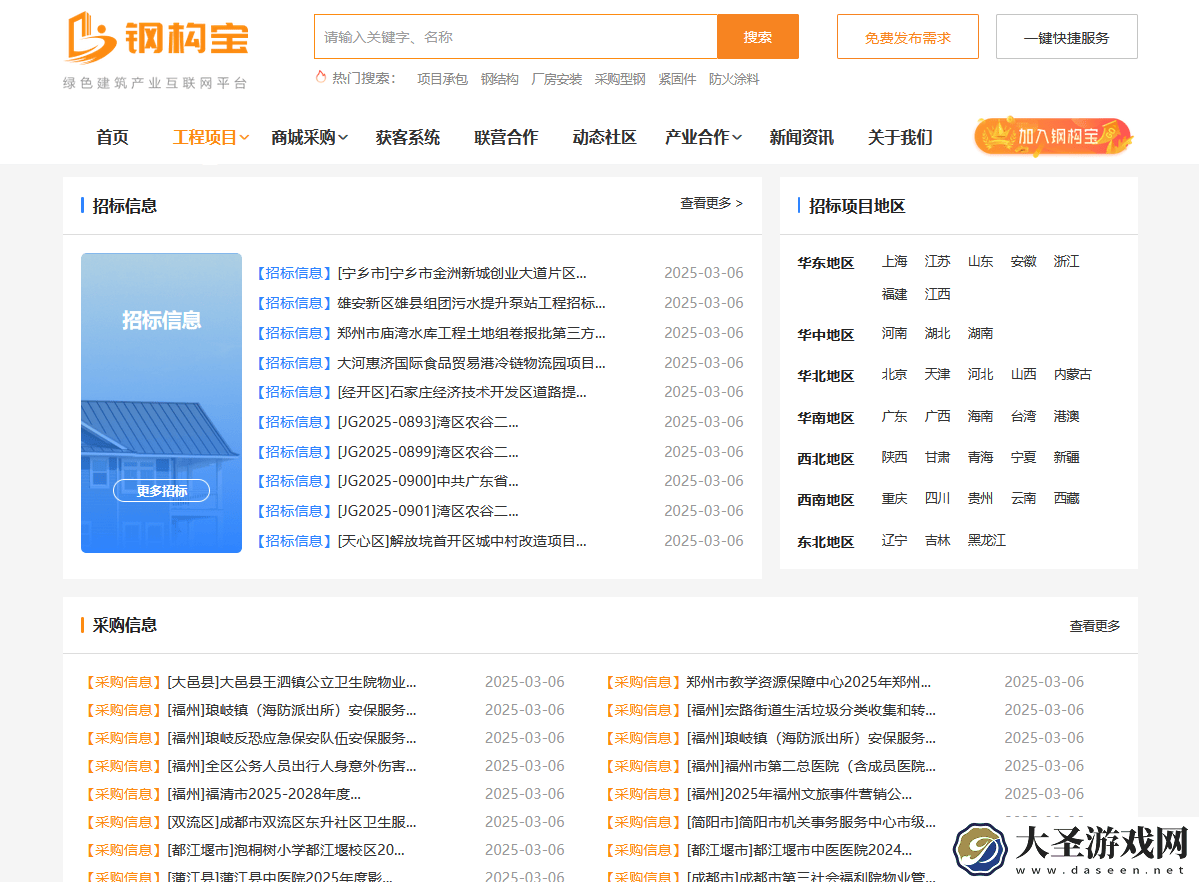The width and height of the screenshot is (1199, 882).
Task: Open procurement 郑州市教学资源保障中心2025年
Action: point(808,682)
